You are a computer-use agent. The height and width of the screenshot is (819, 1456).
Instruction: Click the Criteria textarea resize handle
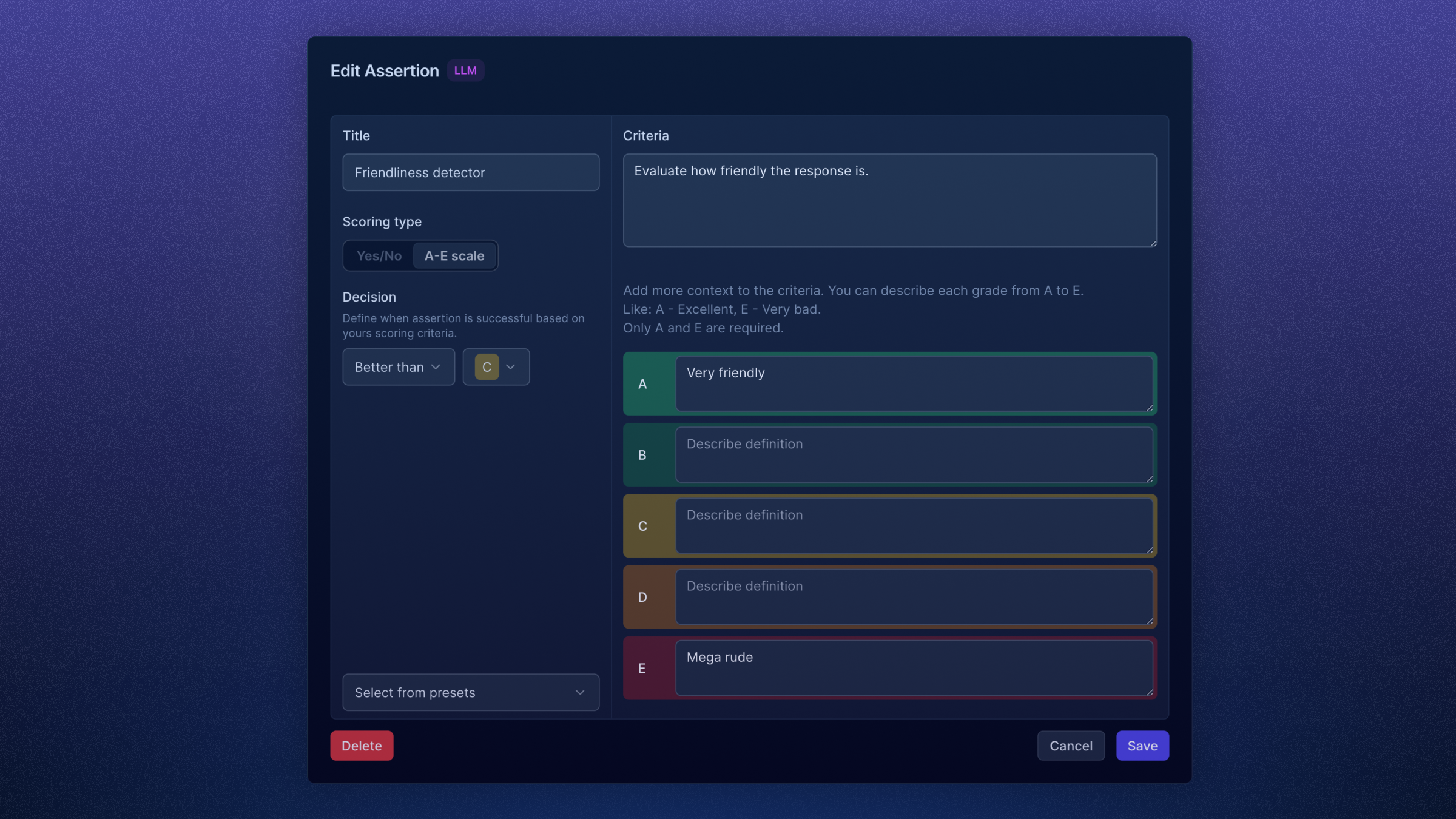tap(1153, 243)
